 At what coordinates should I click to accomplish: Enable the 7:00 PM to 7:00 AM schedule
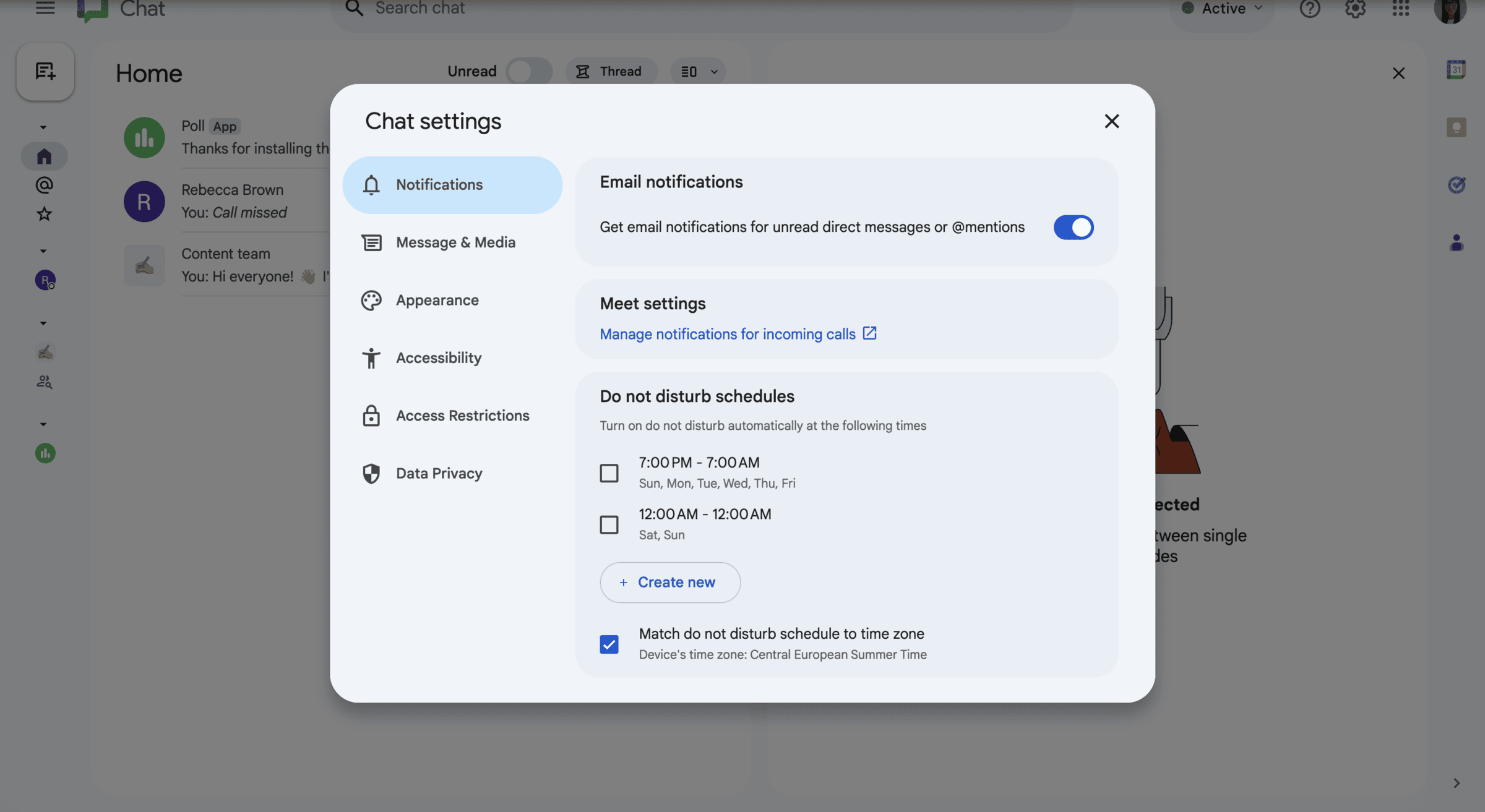coord(609,472)
